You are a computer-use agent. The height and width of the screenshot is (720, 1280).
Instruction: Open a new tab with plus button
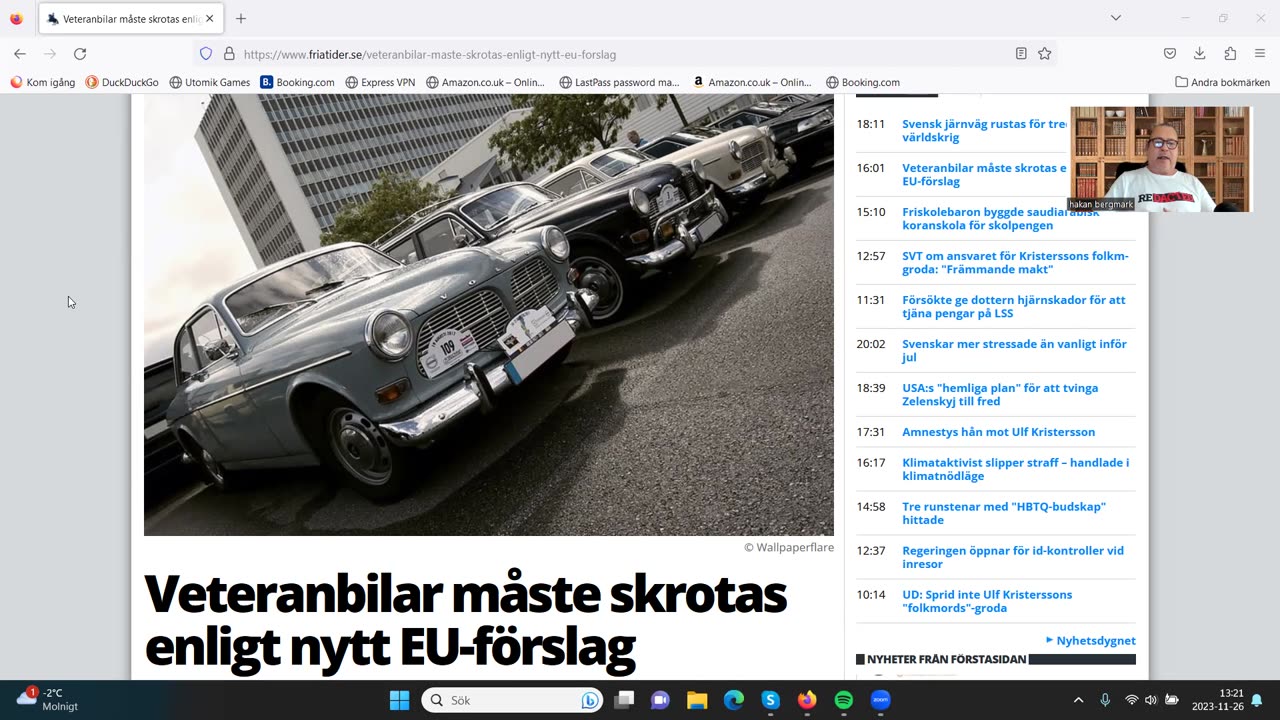(x=241, y=18)
